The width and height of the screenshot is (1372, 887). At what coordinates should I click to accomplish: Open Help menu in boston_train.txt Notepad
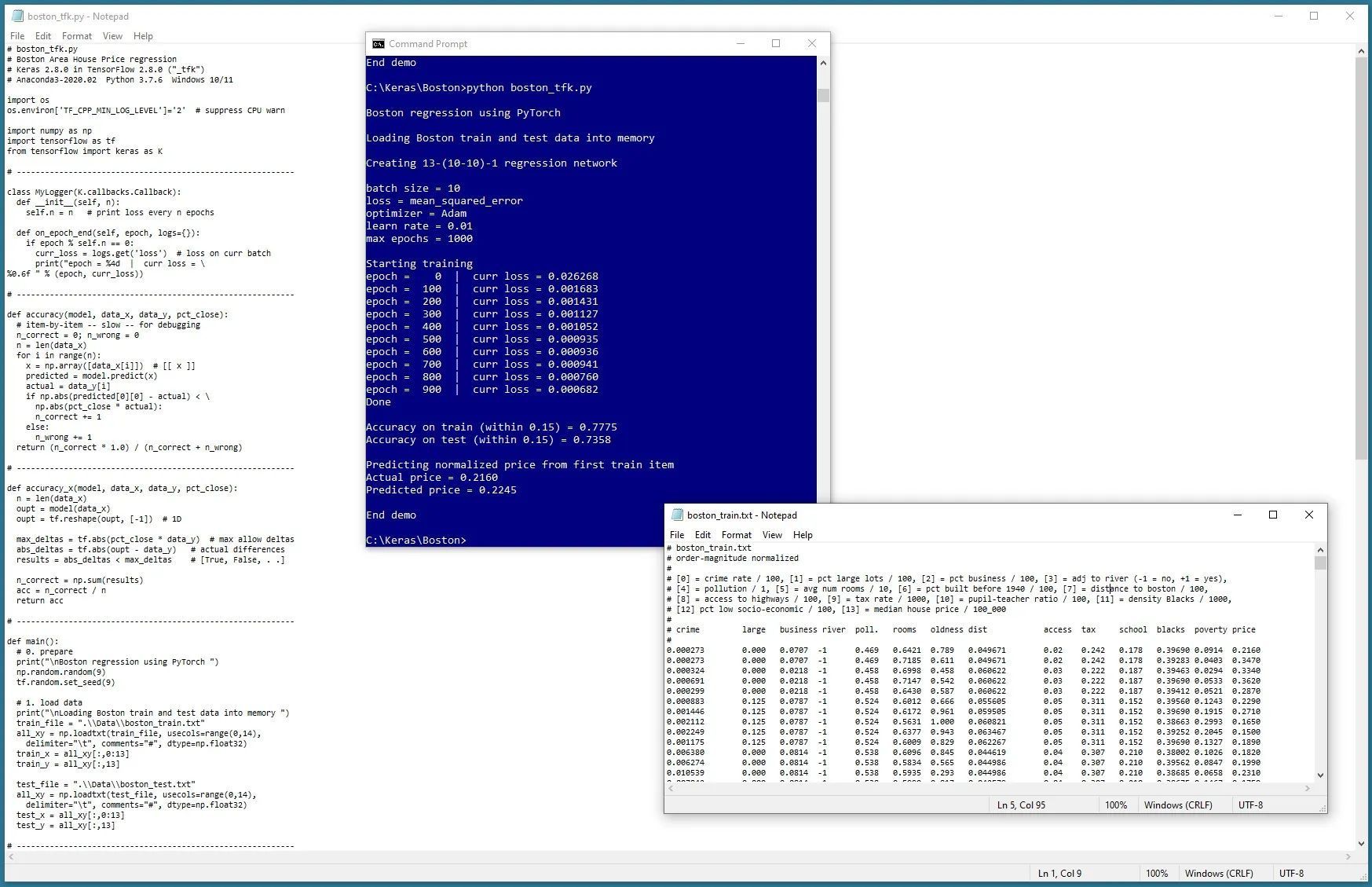point(803,535)
